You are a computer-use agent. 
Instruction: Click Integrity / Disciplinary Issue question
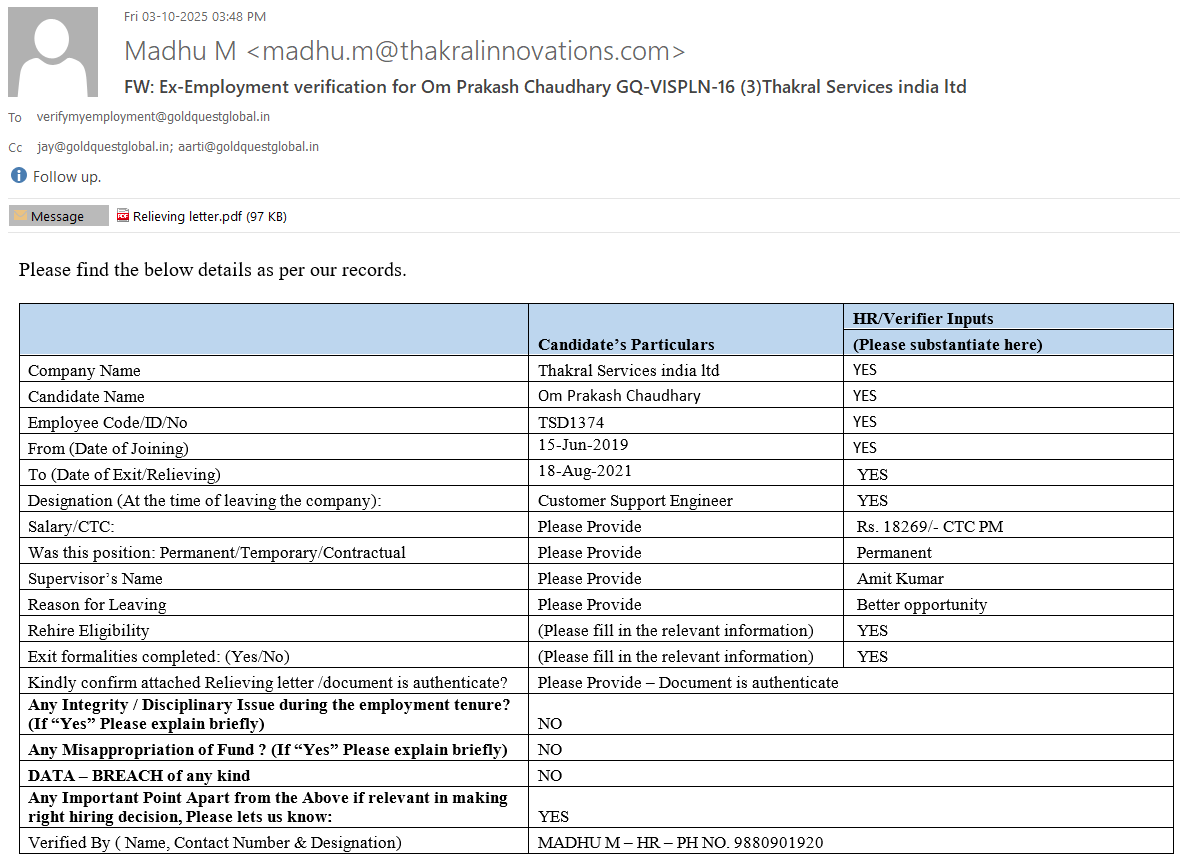269,714
